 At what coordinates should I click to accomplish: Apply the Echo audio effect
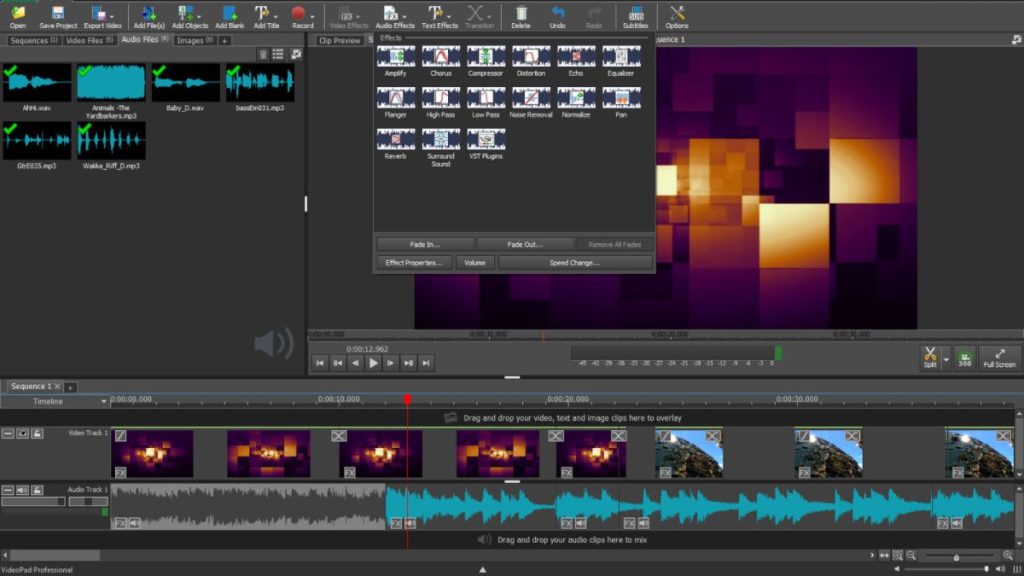click(x=577, y=55)
